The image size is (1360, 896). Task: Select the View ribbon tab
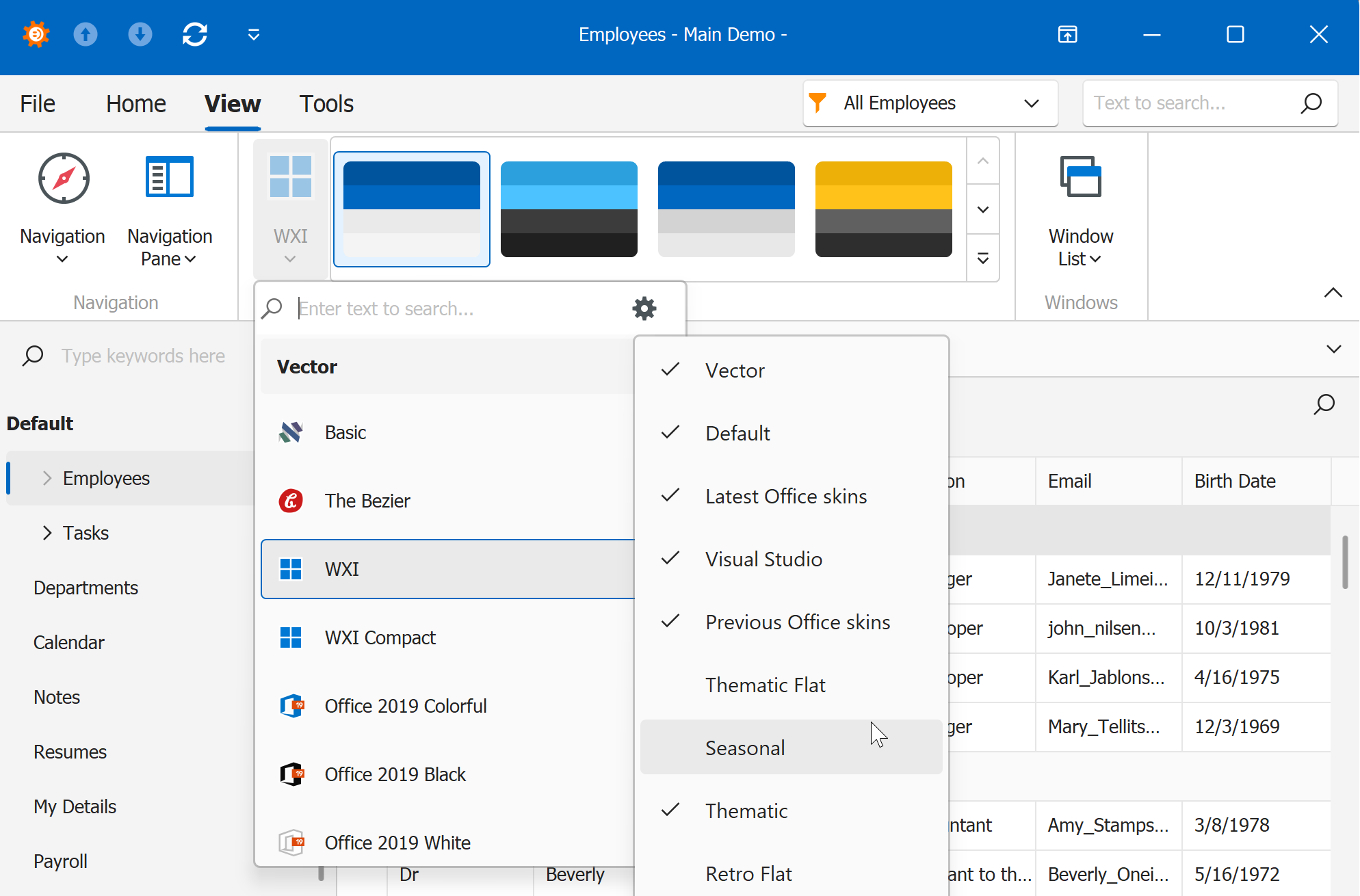pos(232,104)
